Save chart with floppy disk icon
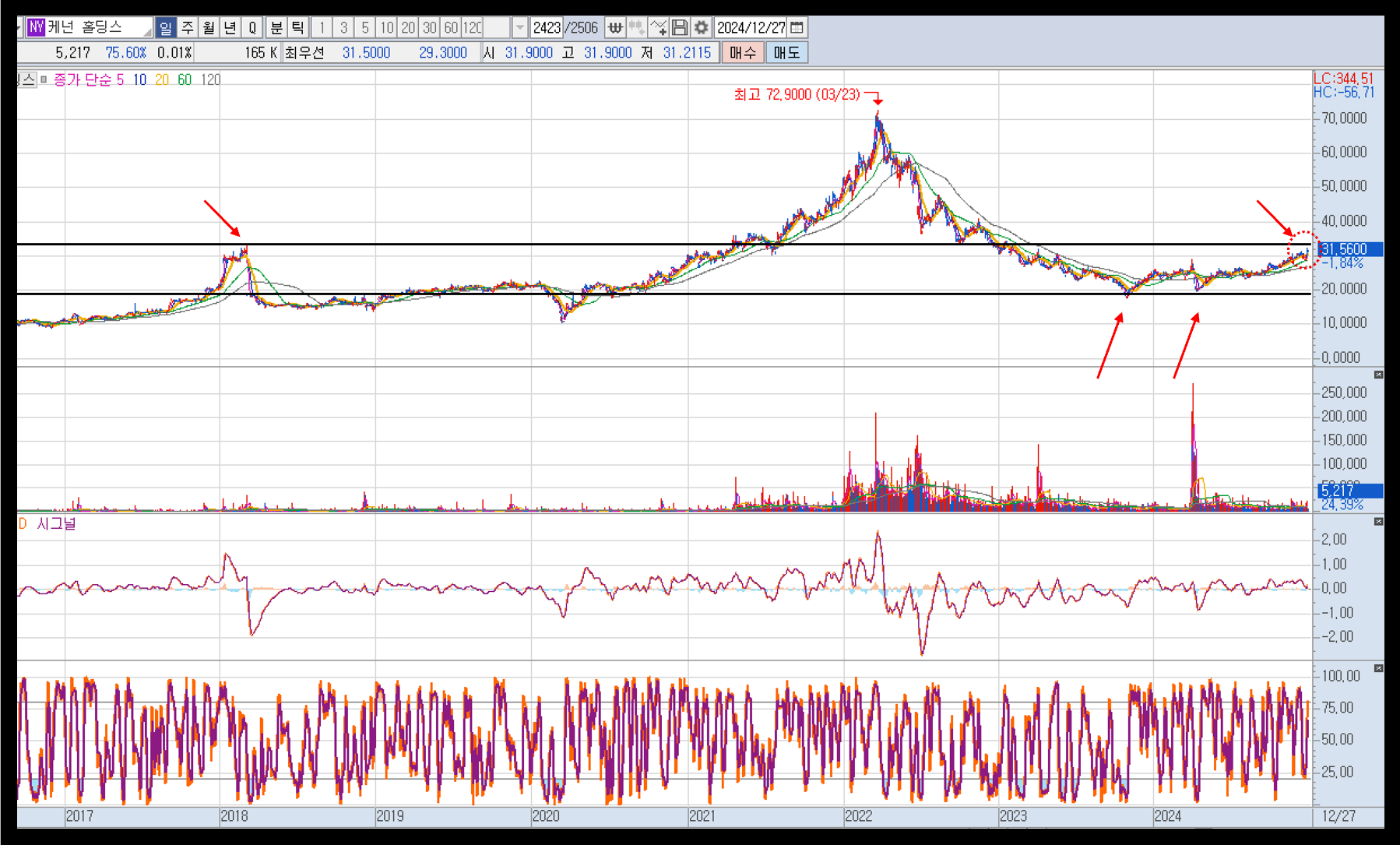The height and width of the screenshot is (845, 1400). [680, 28]
